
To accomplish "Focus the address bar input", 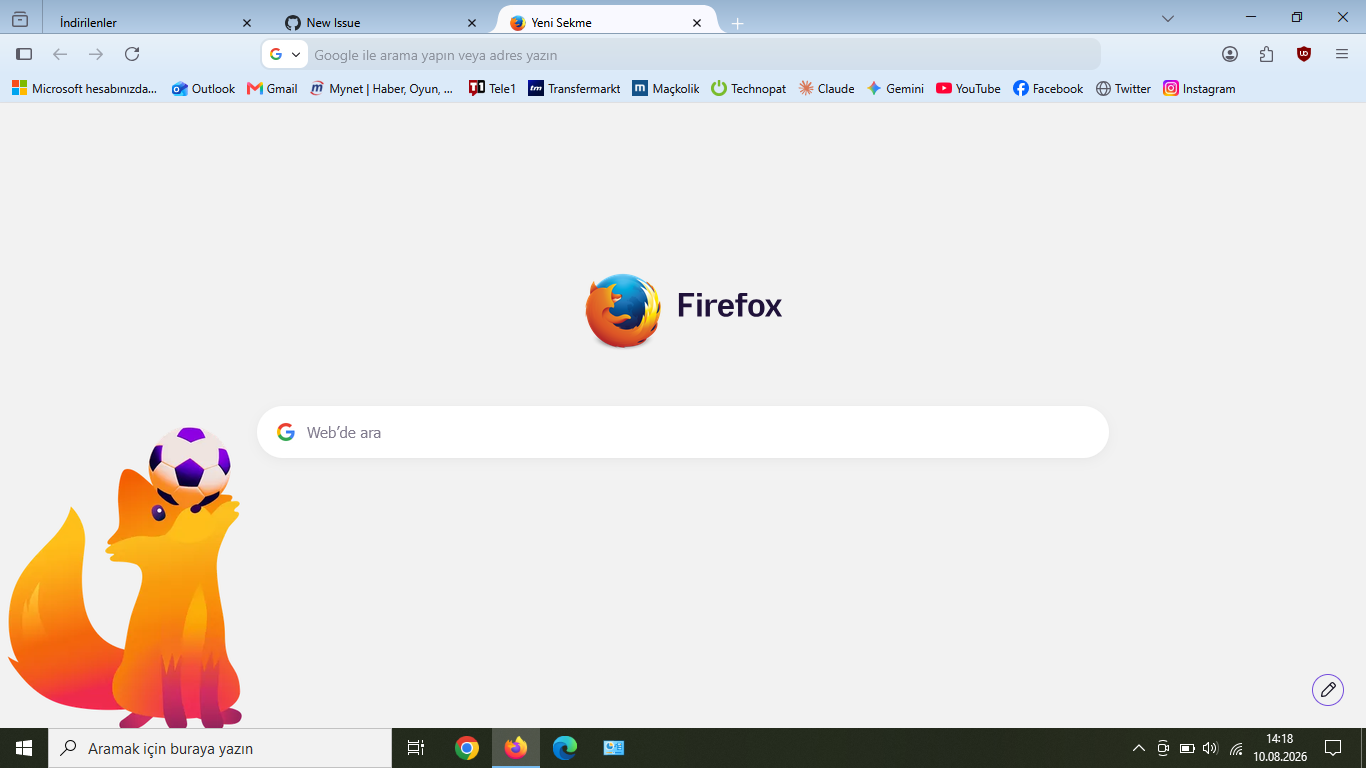I will click(704, 55).
